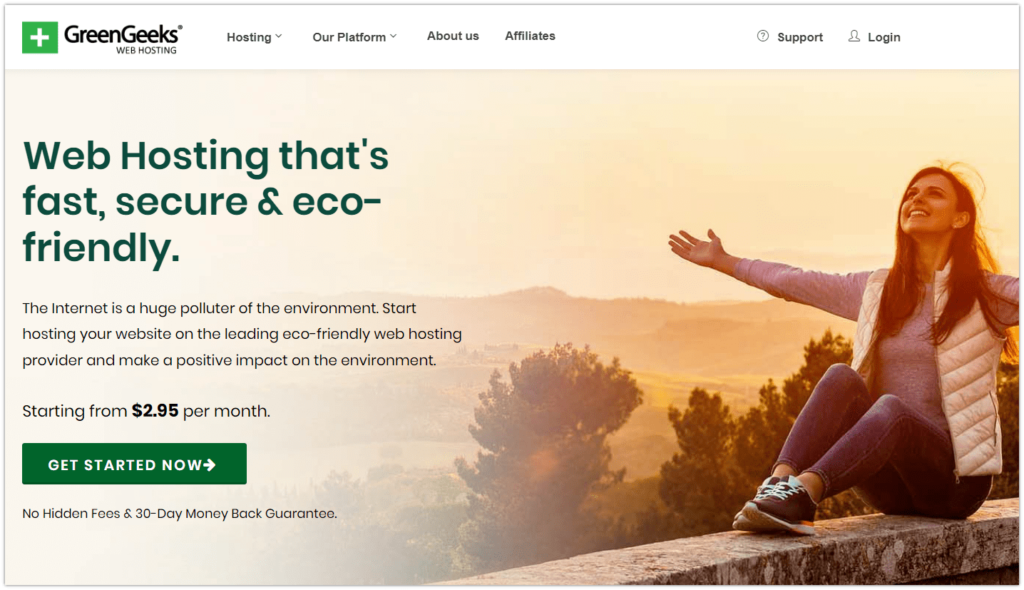Click the Login link text

click(884, 37)
